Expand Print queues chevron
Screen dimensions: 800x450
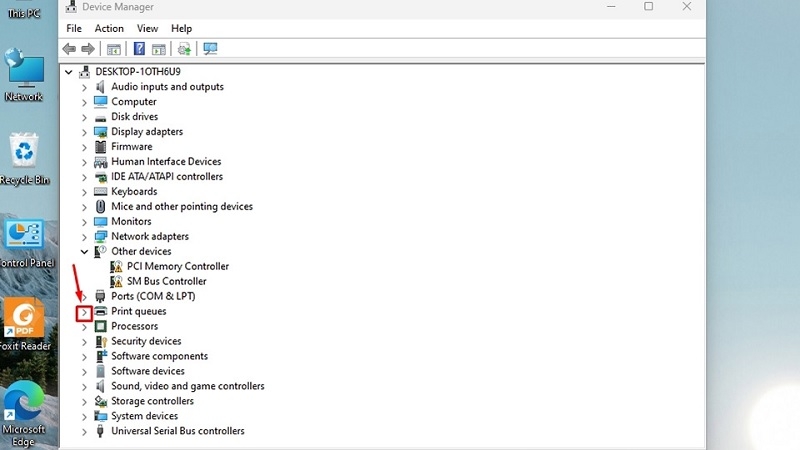click(x=84, y=312)
